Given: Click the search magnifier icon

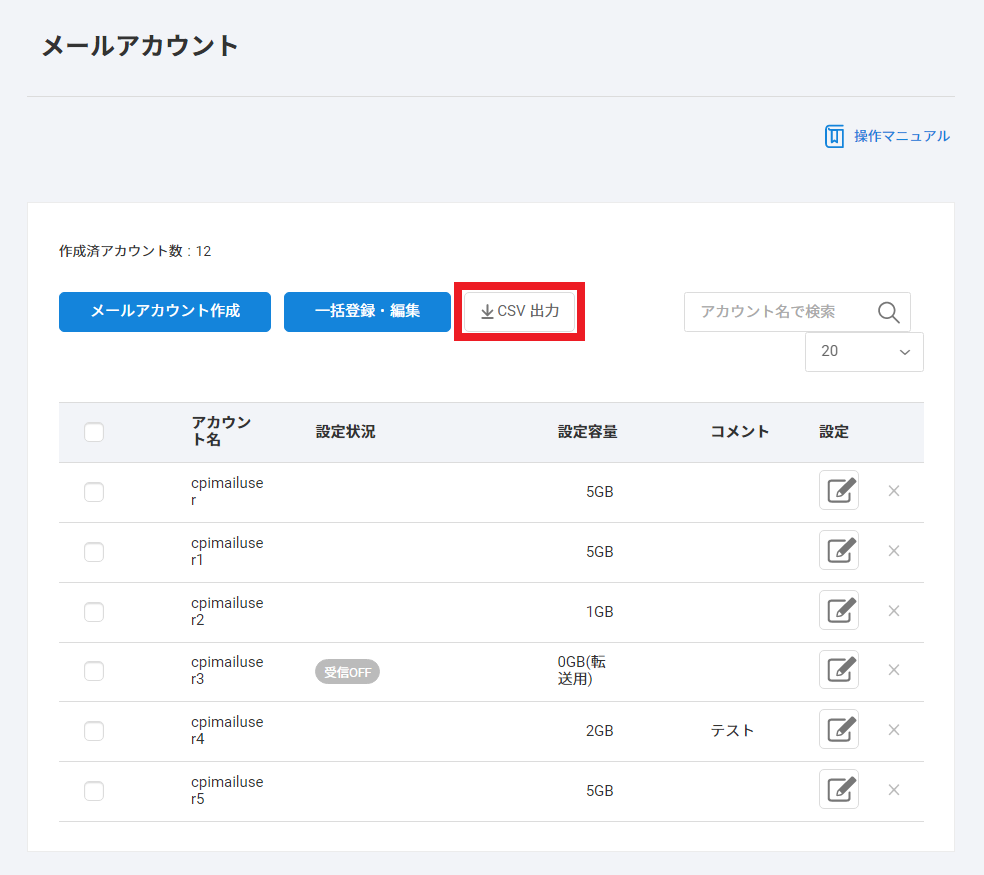Looking at the screenshot, I should click(888, 312).
